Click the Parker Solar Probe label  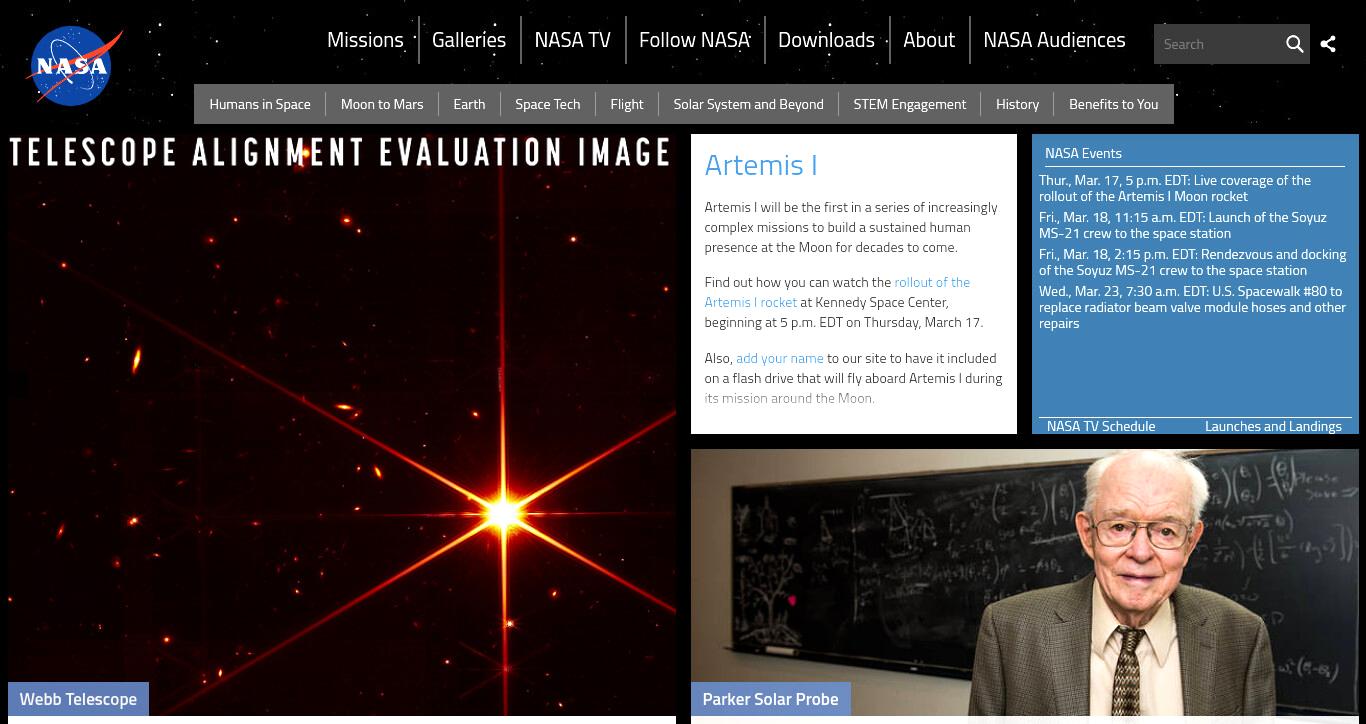[770, 699]
